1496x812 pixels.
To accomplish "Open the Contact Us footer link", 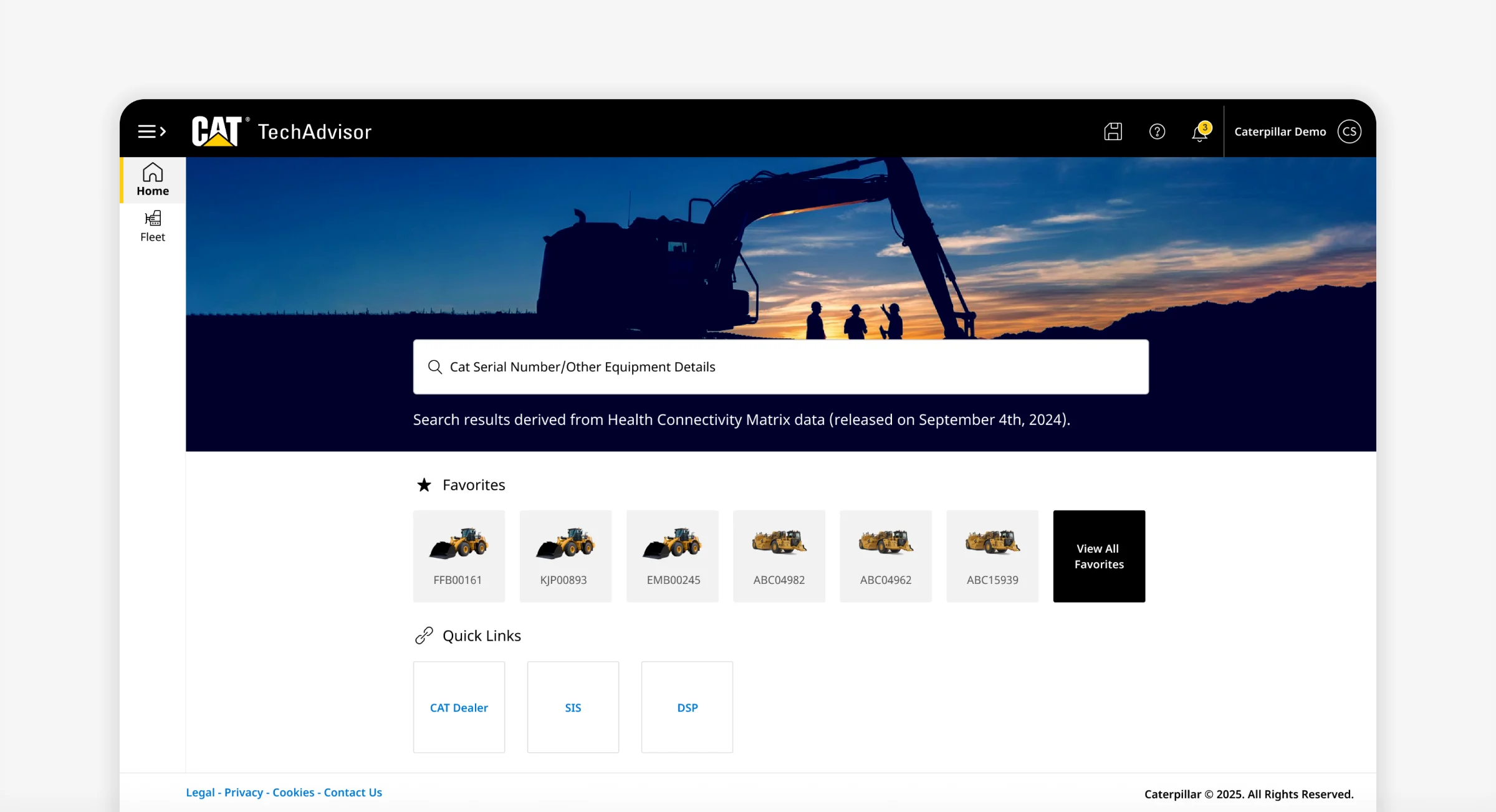I will click(x=353, y=793).
